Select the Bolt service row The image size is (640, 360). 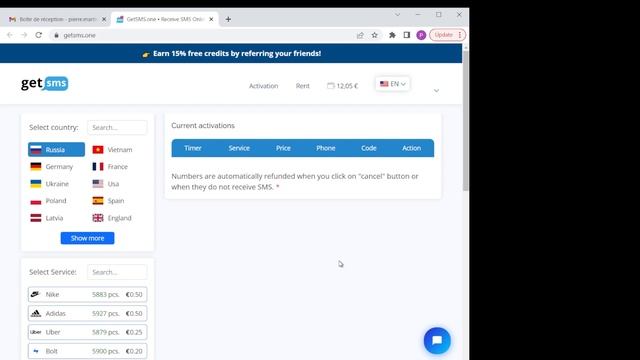[x=87, y=351]
